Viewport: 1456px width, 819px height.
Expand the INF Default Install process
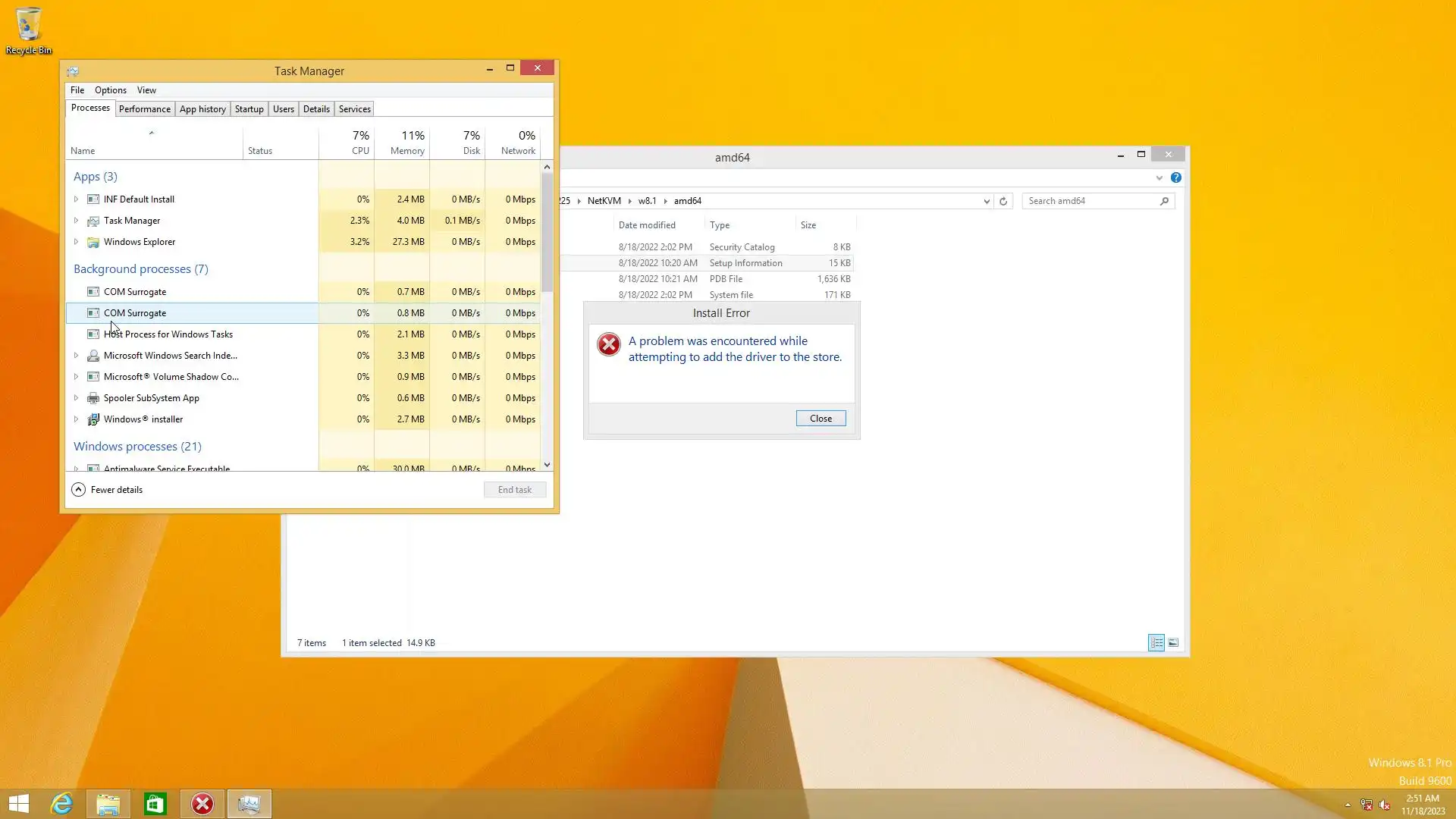pos(76,199)
